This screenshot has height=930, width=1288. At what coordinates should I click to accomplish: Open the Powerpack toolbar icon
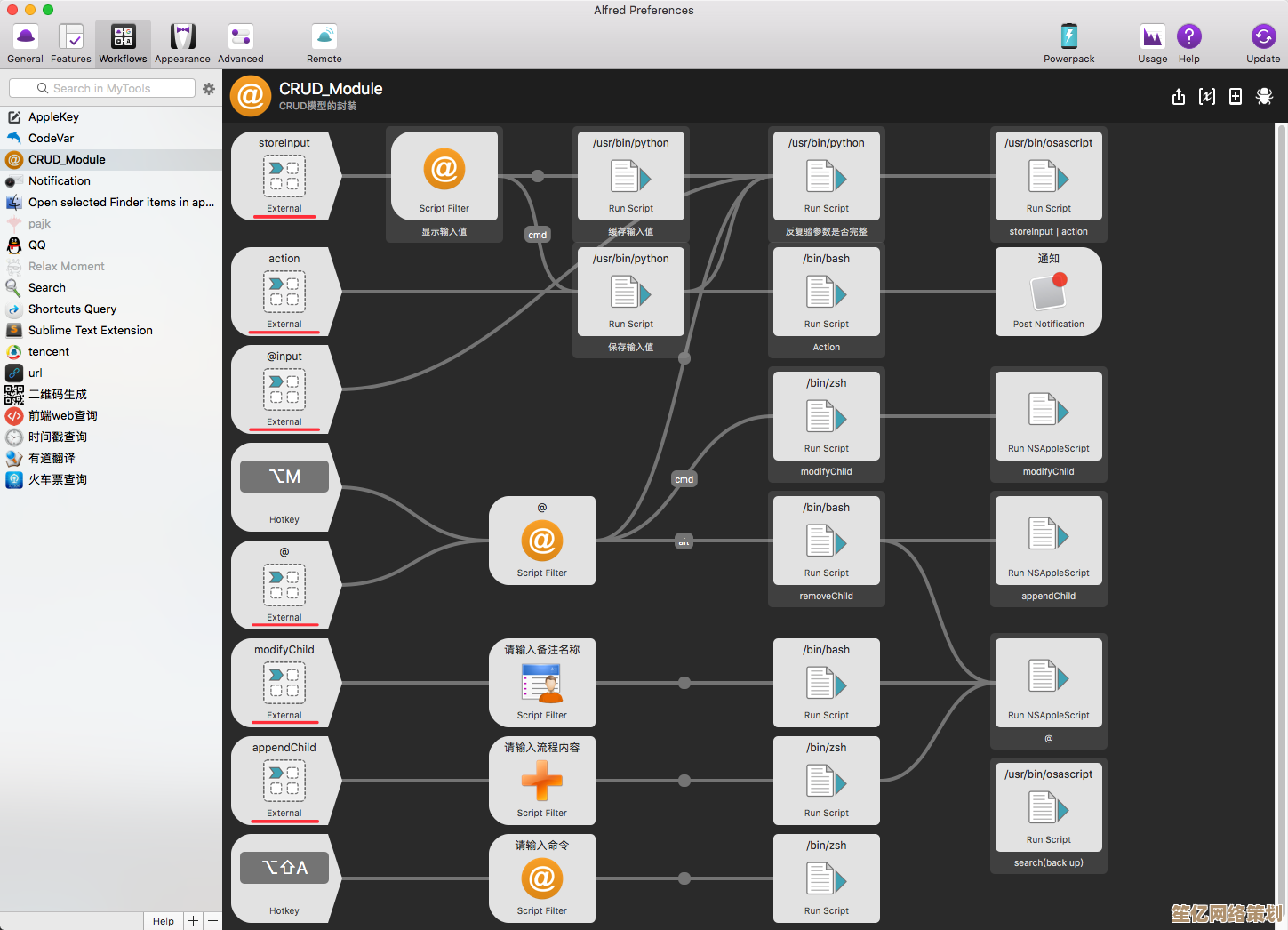tap(1068, 44)
